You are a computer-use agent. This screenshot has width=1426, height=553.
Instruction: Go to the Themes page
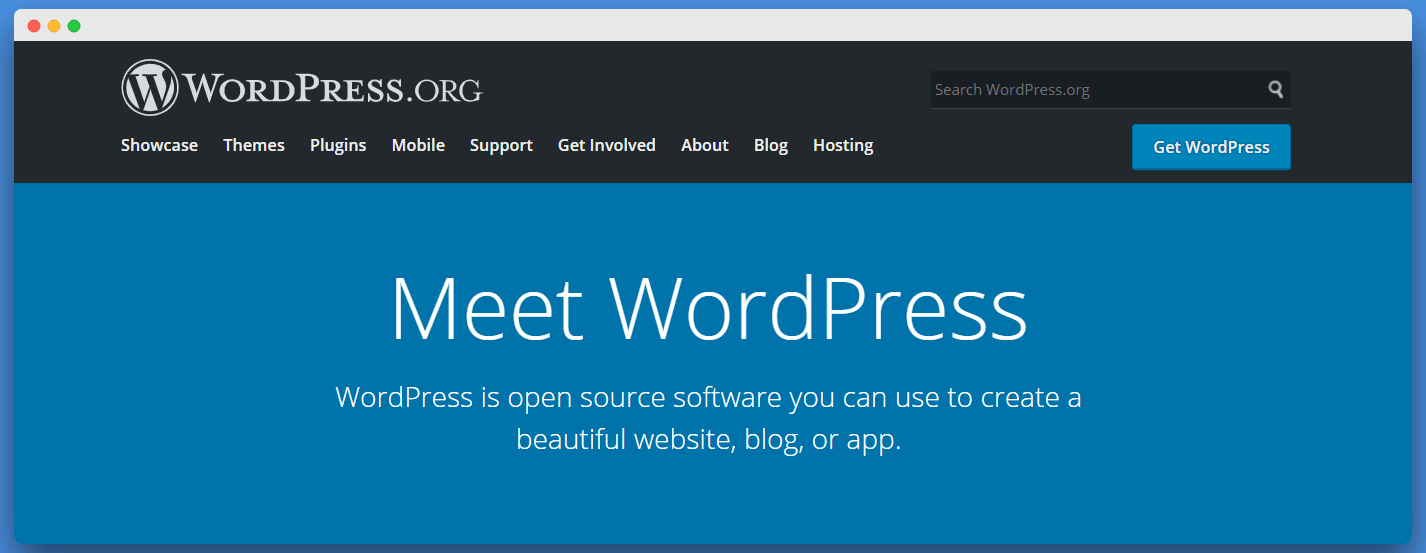coord(254,145)
